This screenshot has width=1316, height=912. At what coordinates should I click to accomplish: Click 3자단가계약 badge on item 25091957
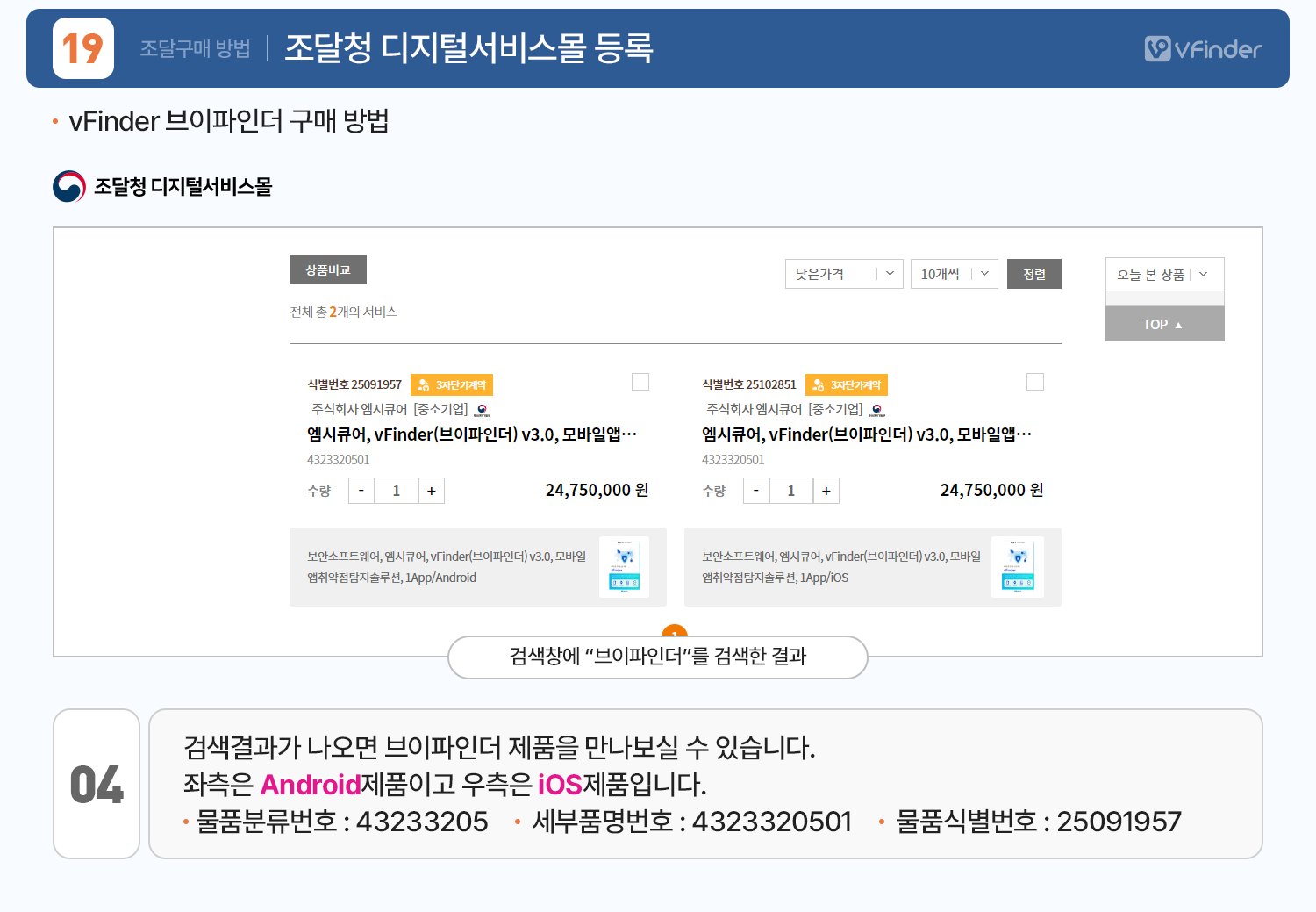452,384
